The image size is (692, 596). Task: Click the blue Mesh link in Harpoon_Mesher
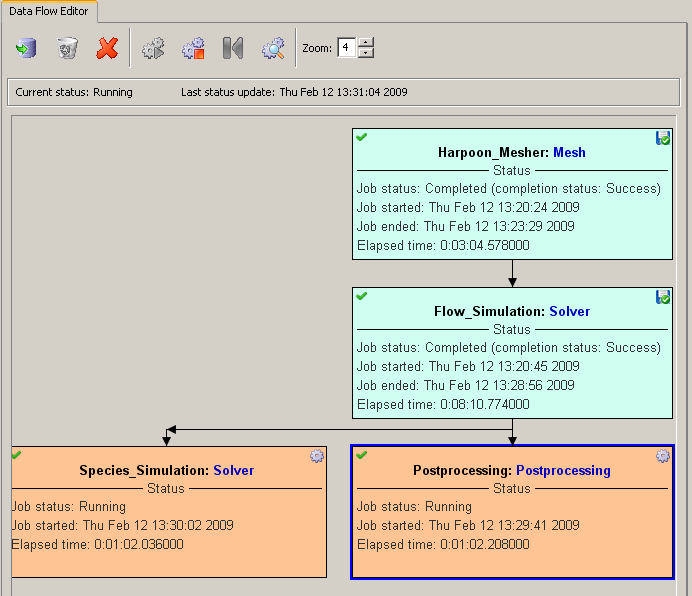coord(569,152)
